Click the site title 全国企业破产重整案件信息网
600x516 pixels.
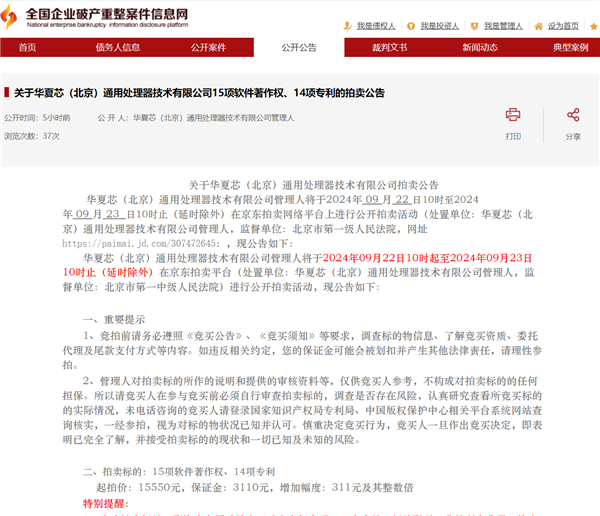[107, 14]
